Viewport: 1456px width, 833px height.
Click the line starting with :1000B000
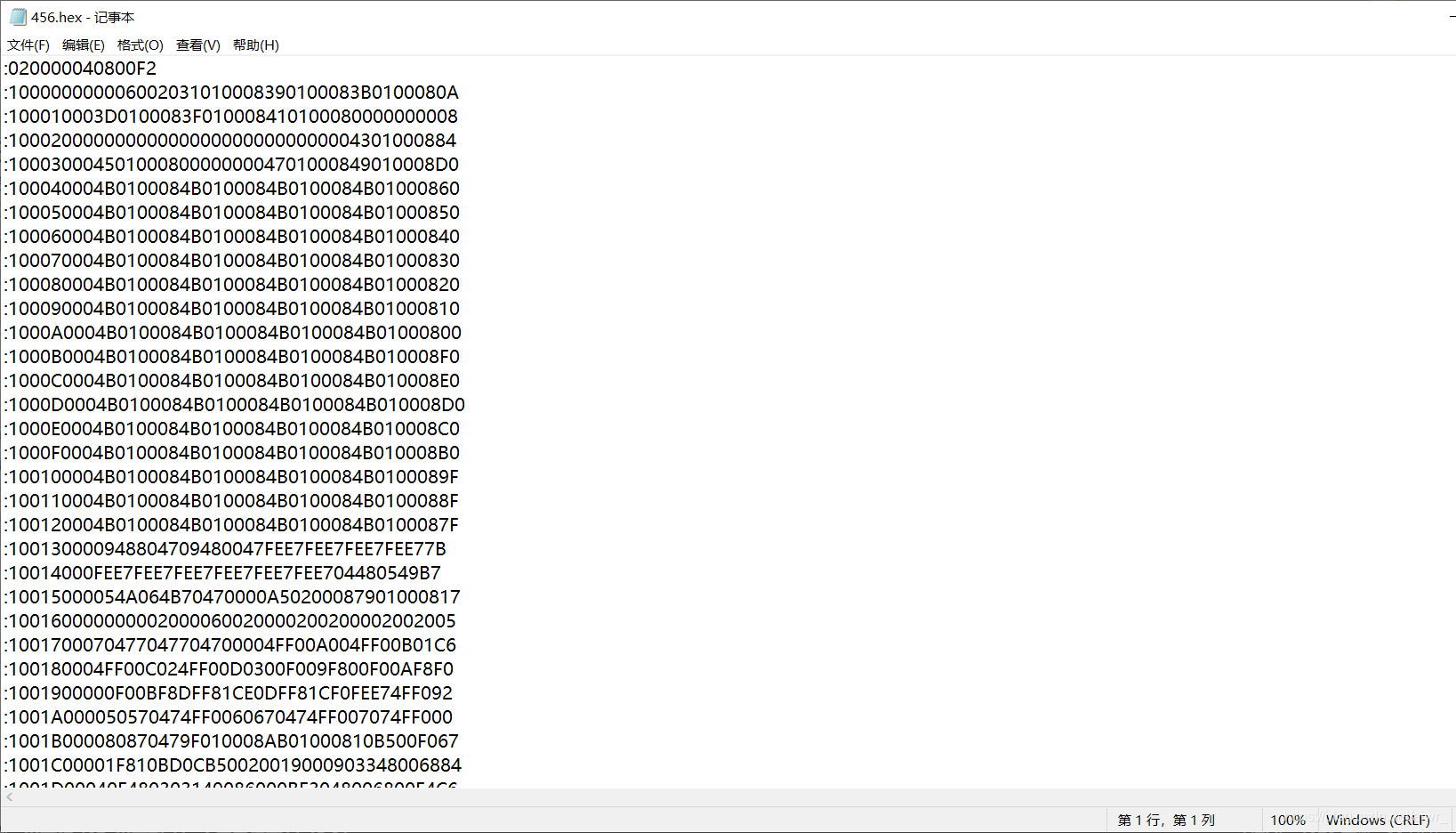[232, 357]
